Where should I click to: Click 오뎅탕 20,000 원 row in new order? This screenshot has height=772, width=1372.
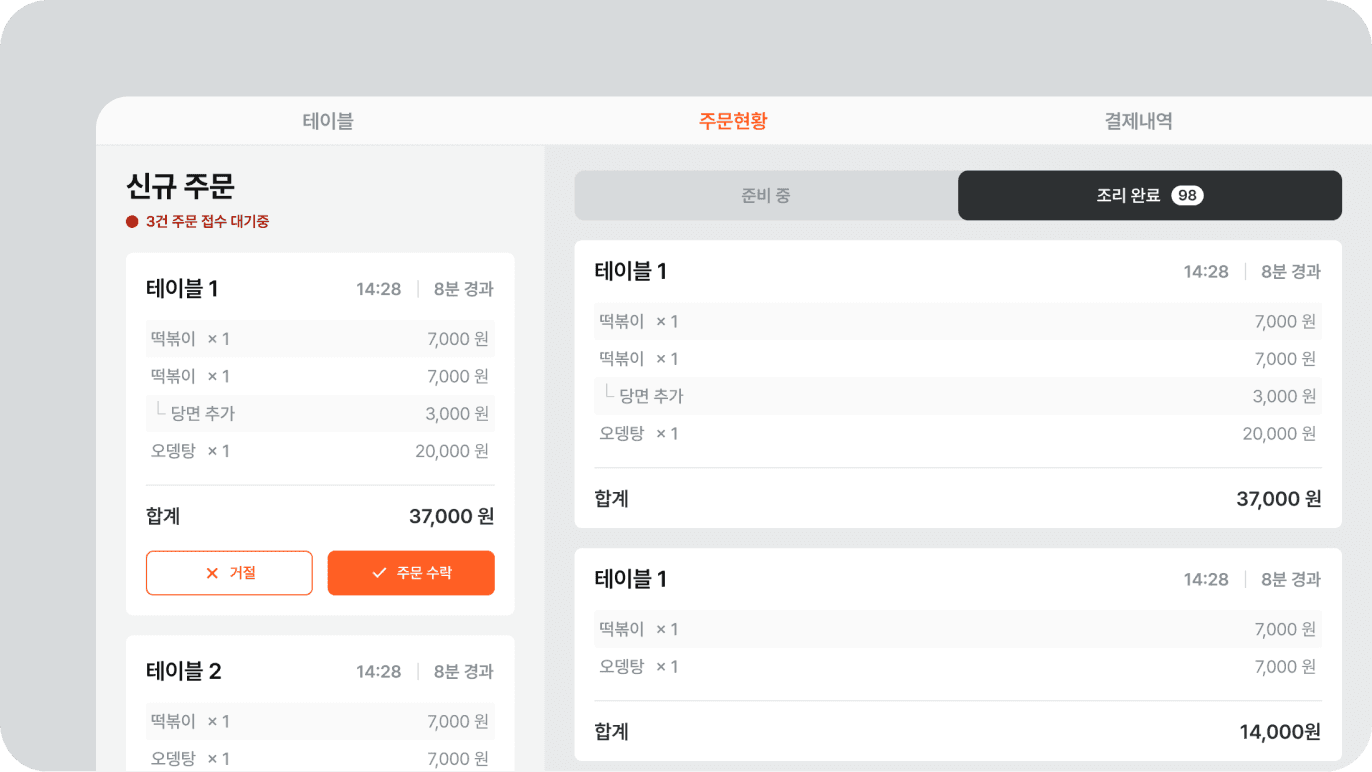[x=320, y=451]
